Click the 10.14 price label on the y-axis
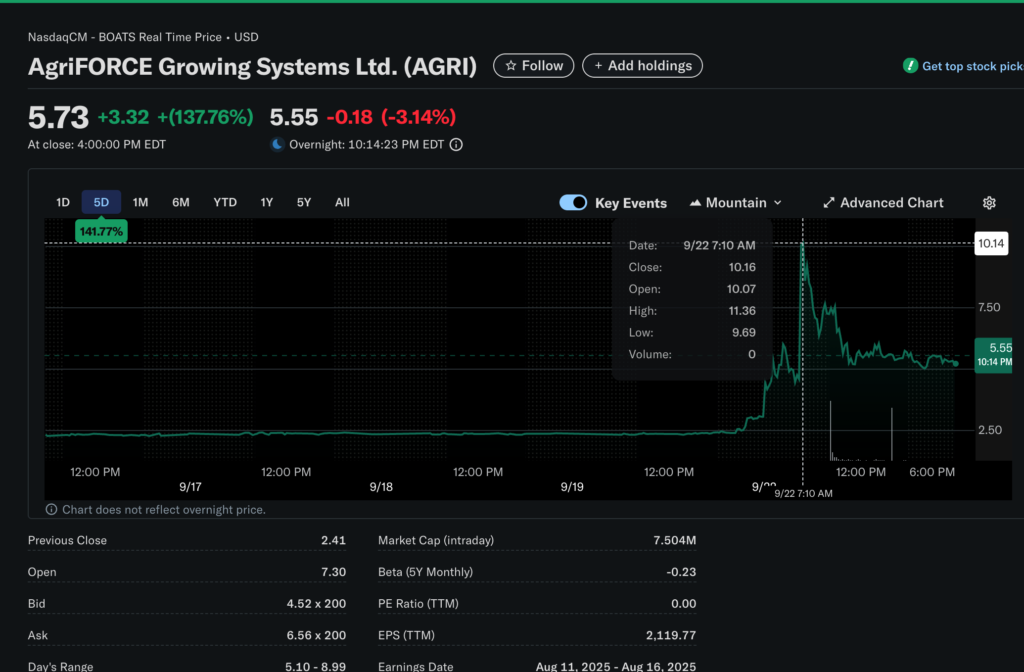The height and width of the screenshot is (672, 1024). (x=991, y=243)
